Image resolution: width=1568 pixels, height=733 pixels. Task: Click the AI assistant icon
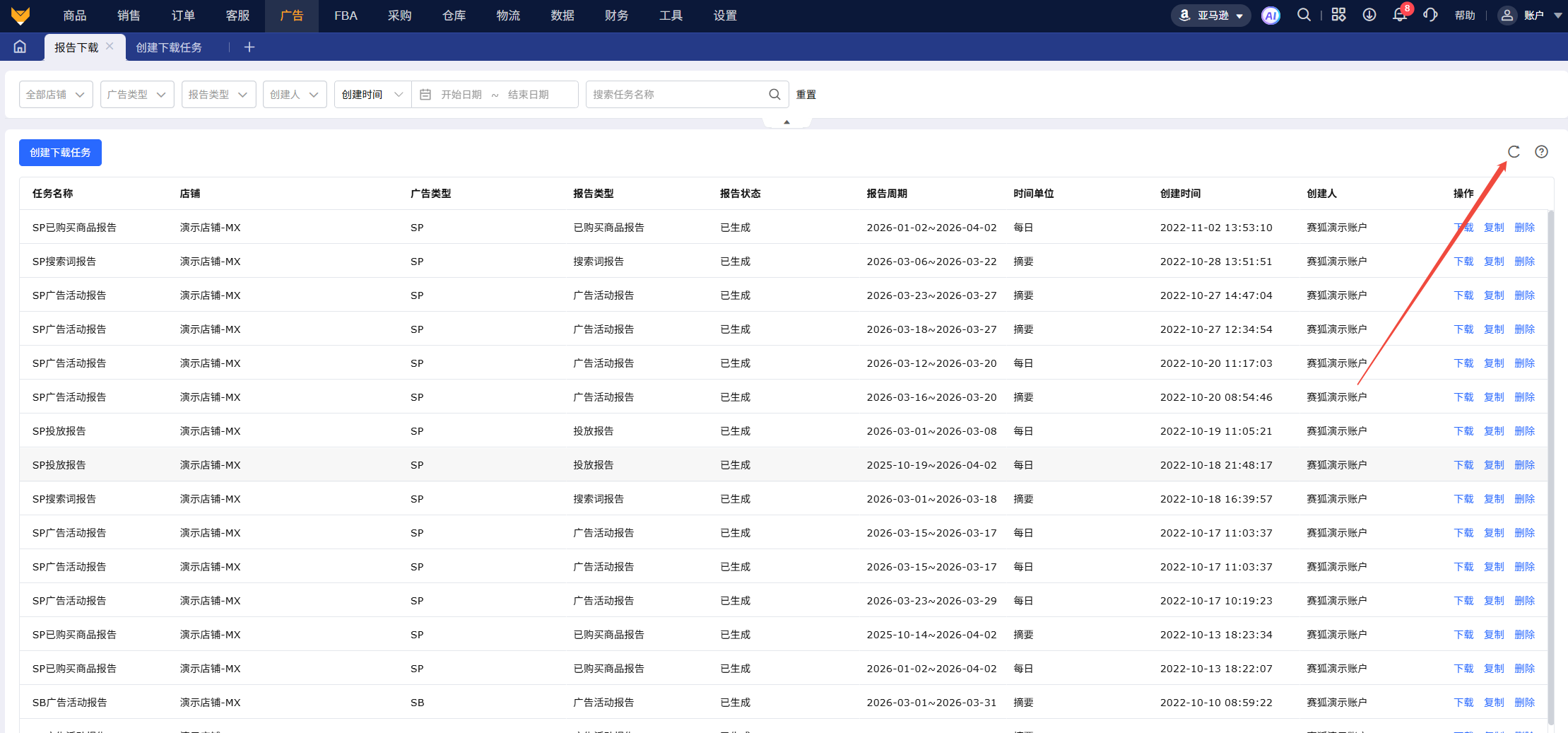tap(1271, 16)
